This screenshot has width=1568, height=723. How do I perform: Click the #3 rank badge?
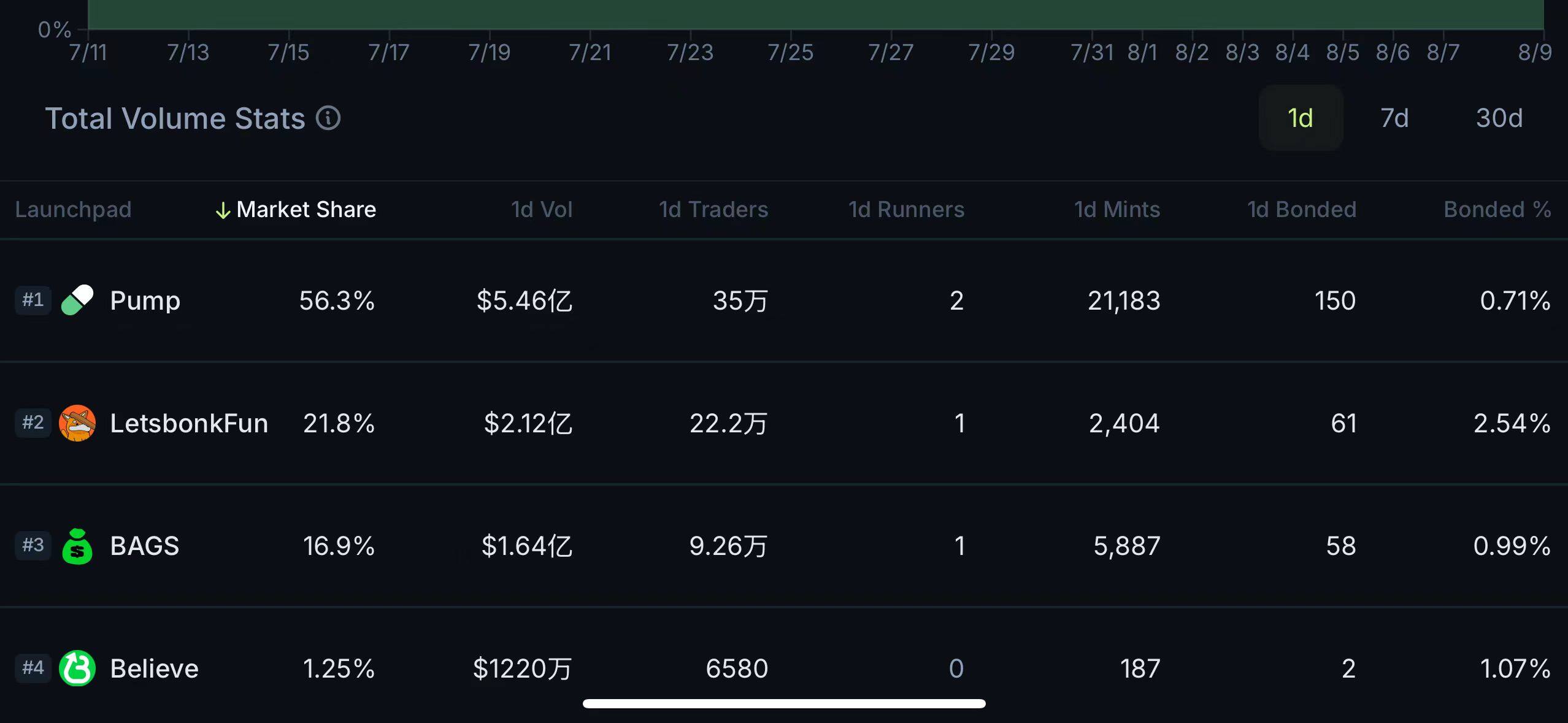coord(33,545)
